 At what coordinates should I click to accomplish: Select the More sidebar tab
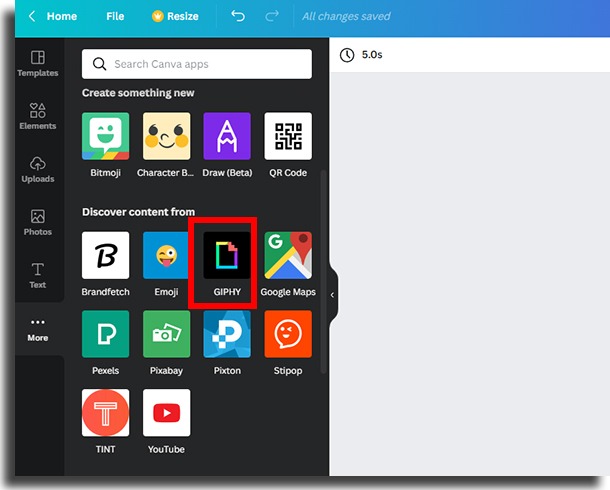click(x=38, y=330)
